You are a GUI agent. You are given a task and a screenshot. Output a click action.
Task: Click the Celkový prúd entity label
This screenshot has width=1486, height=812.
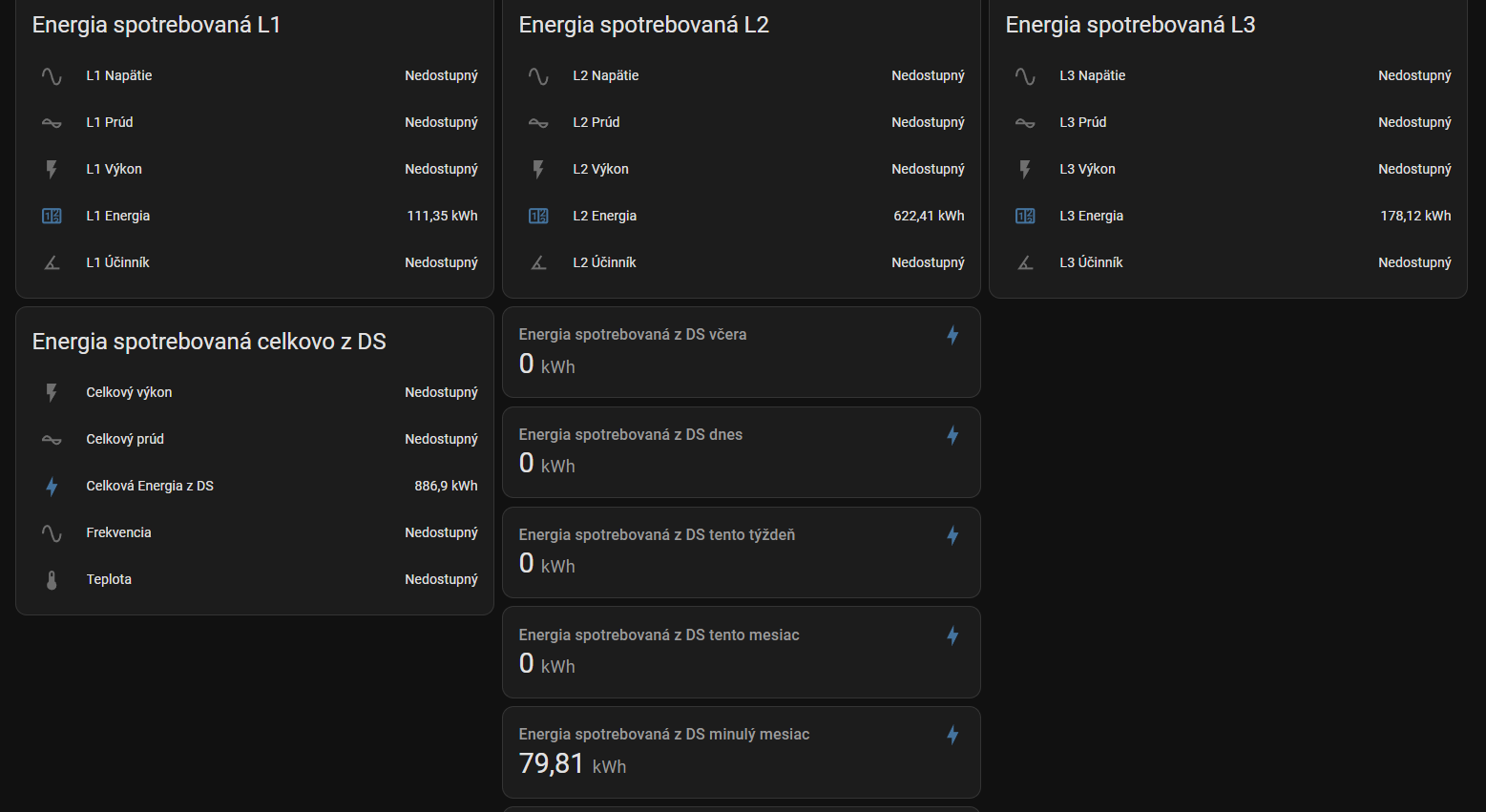125,440
